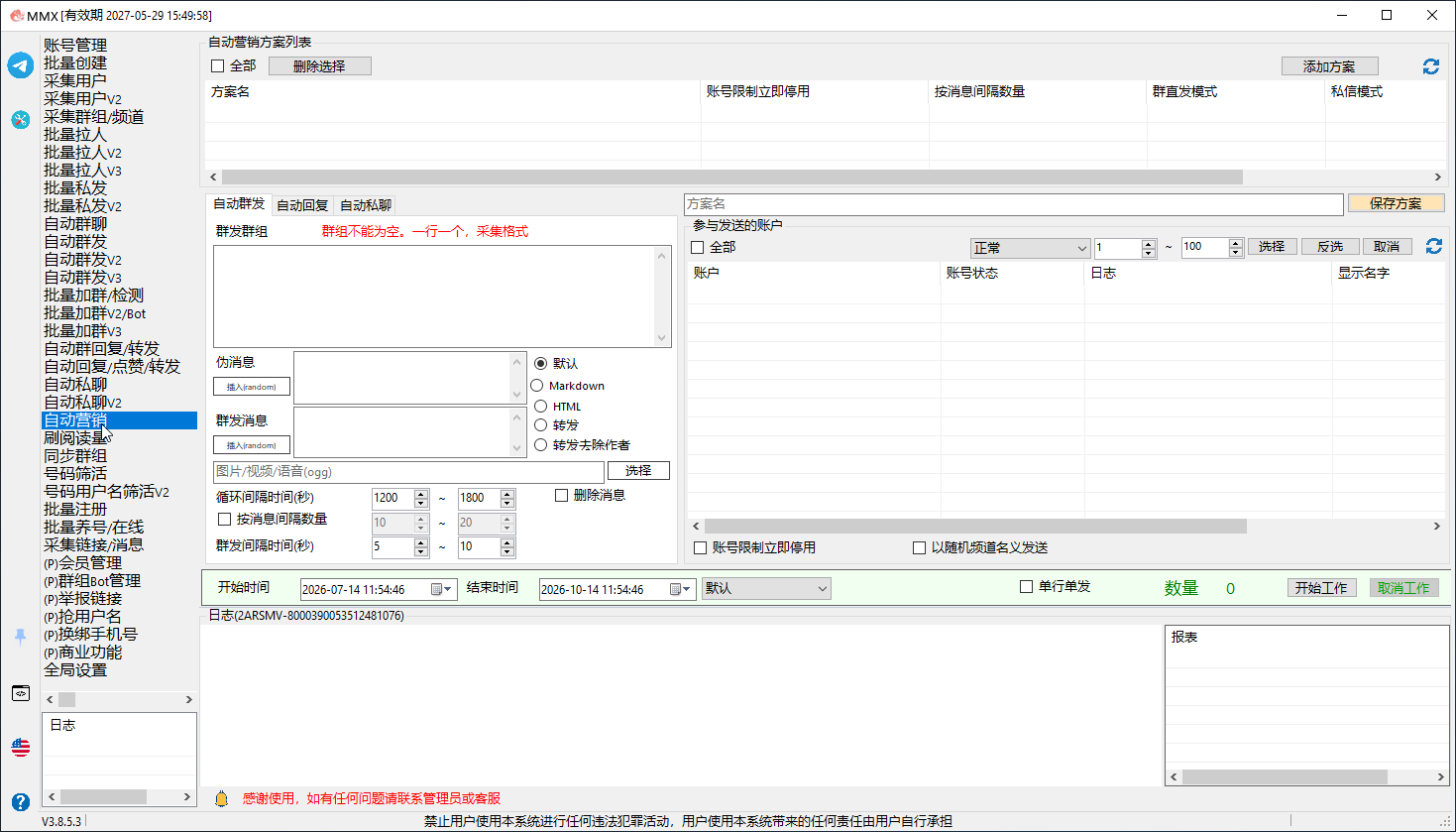Tick 账号限制立即停用 checkbox under account table
Screen dimensions: 1456x832
click(x=701, y=547)
